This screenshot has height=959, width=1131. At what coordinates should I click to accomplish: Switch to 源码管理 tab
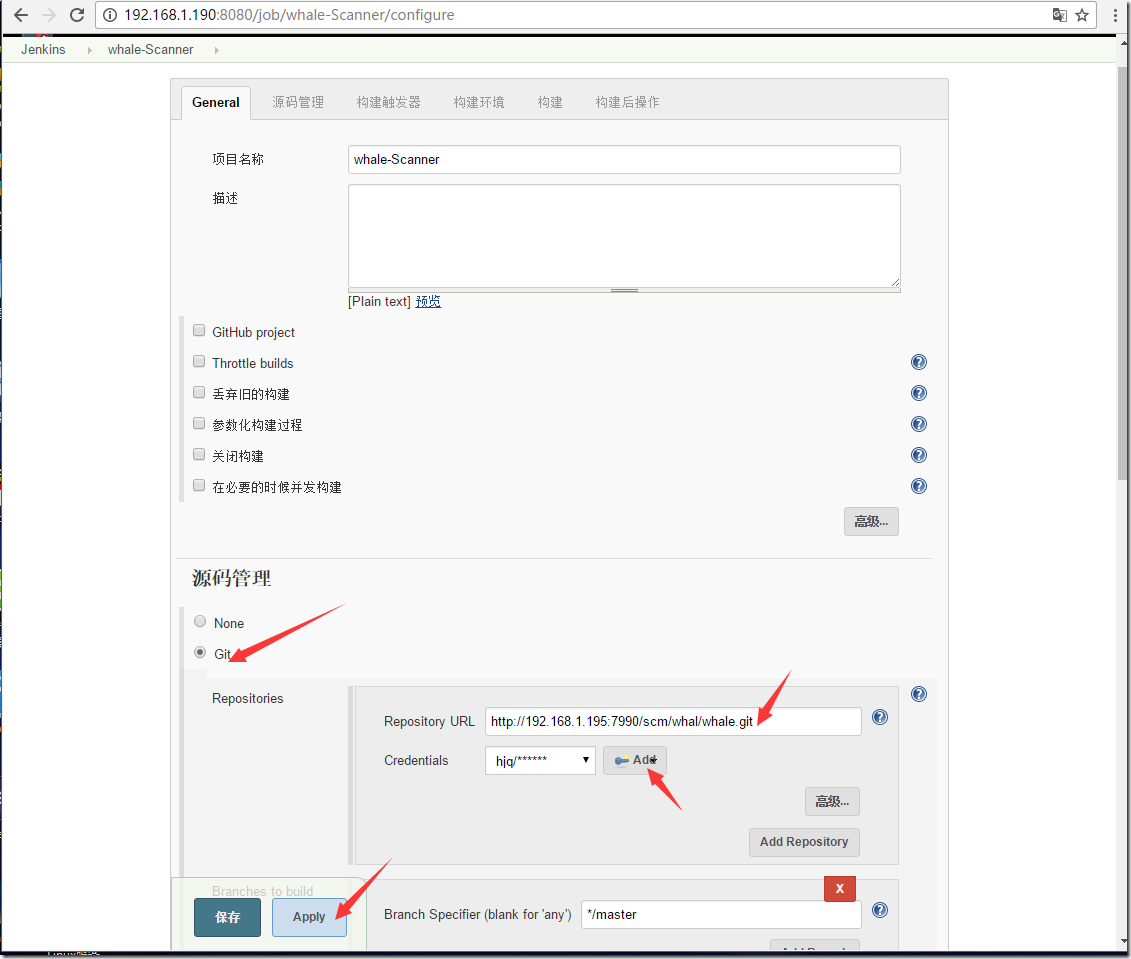click(x=298, y=102)
